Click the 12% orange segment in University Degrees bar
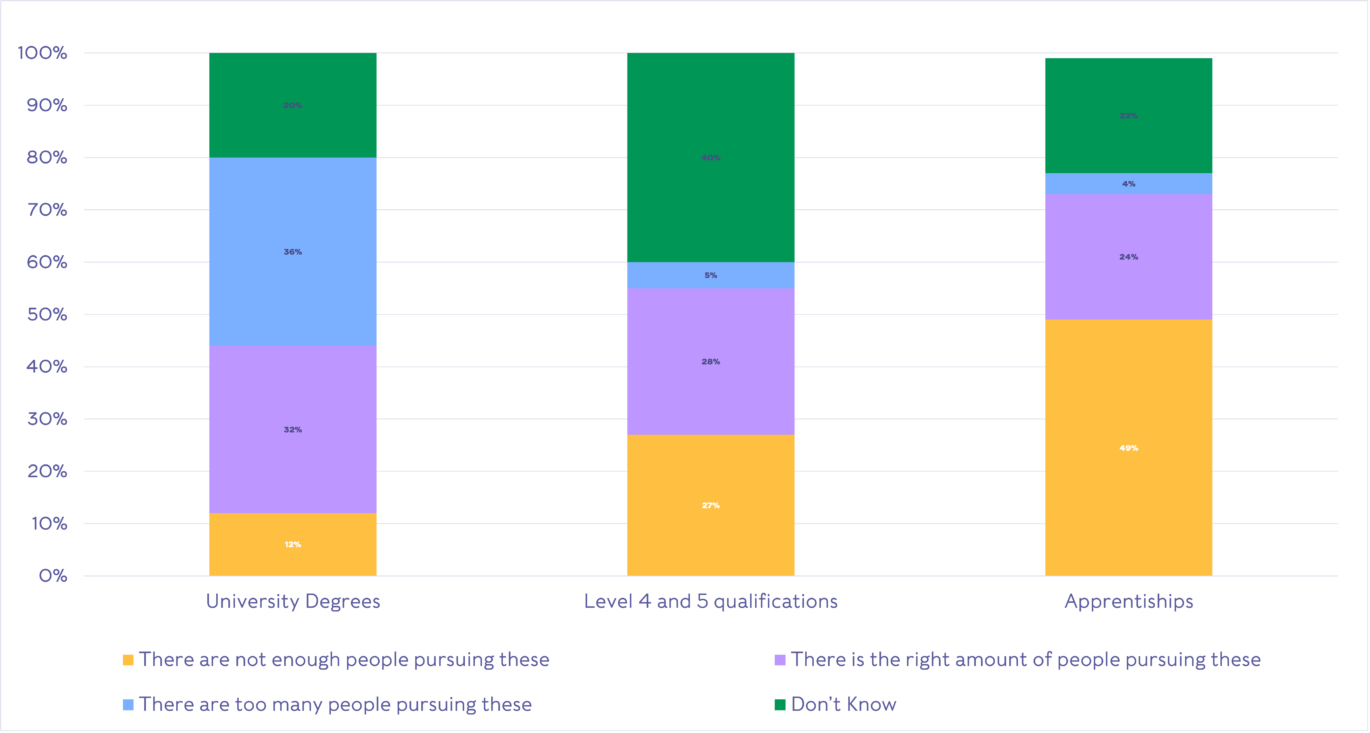 point(293,544)
